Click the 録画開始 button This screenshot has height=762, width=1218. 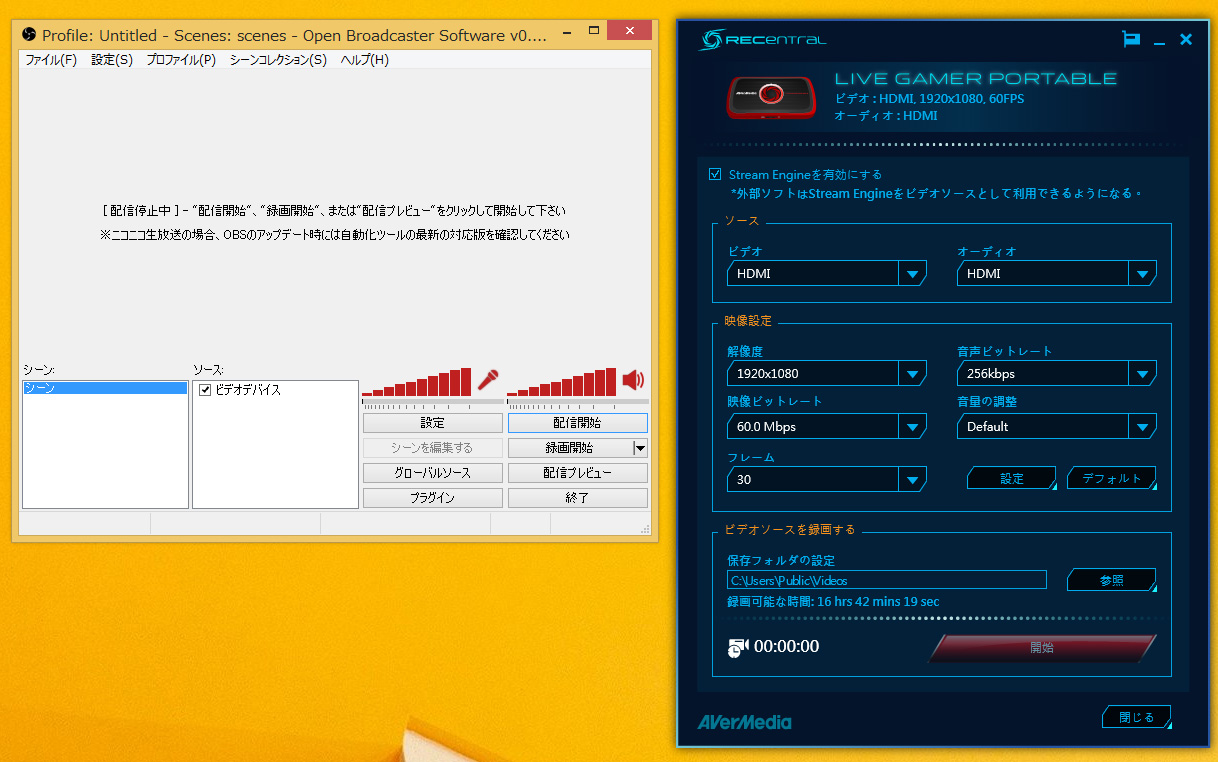(570, 448)
